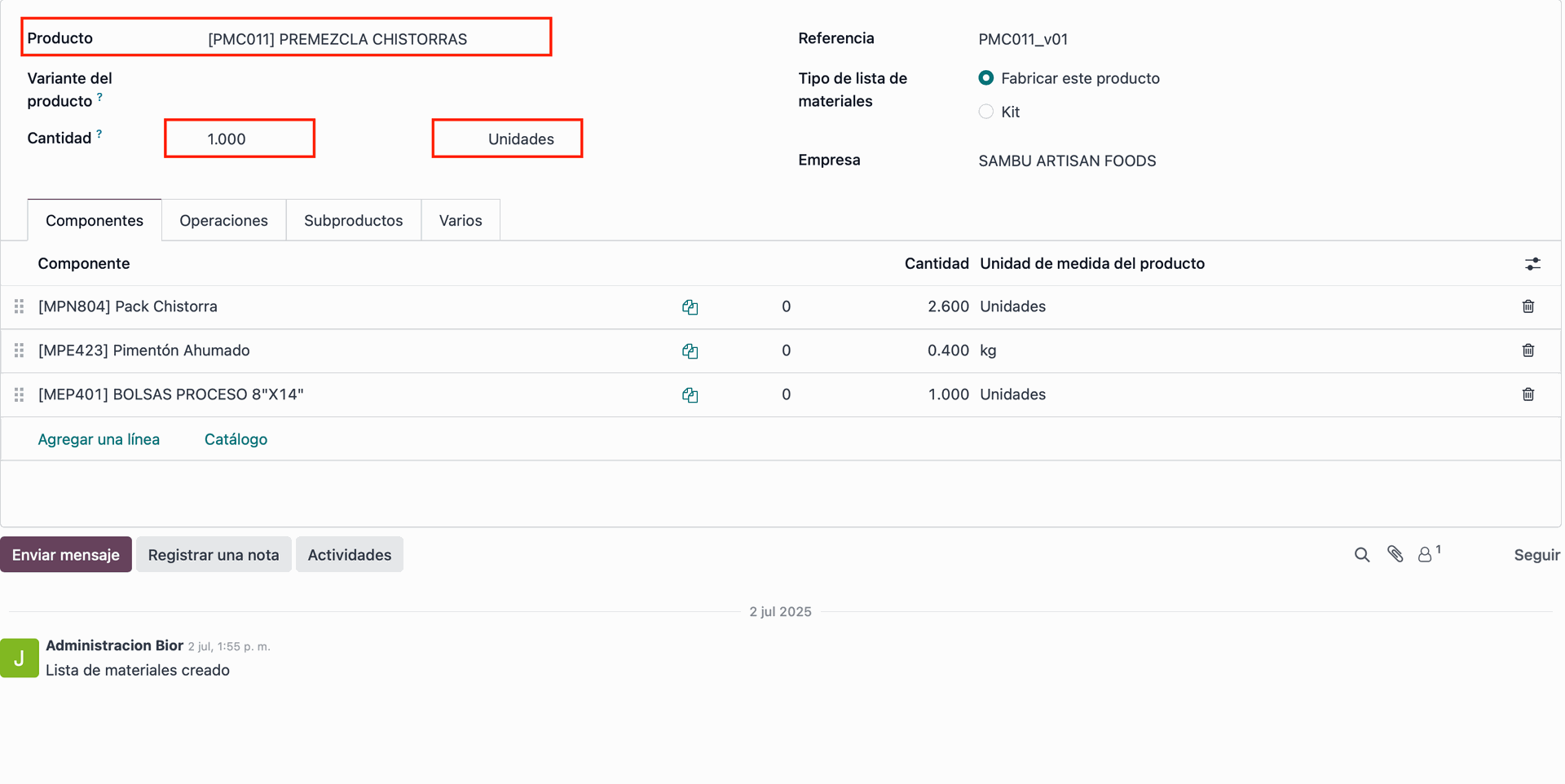Delete the Pack Chistorra component line

pos(1528,306)
